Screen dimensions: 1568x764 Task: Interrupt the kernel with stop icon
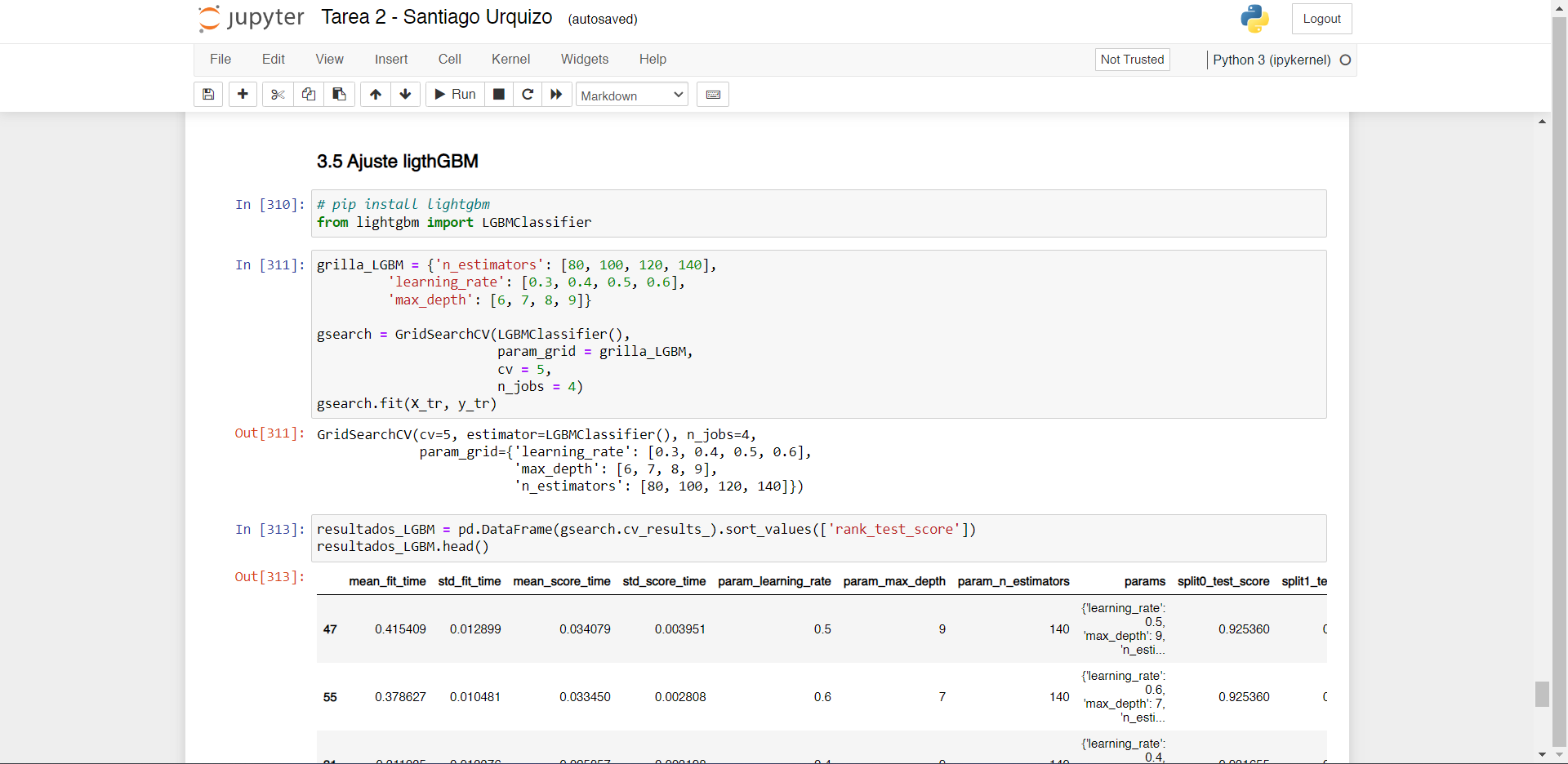(499, 95)
